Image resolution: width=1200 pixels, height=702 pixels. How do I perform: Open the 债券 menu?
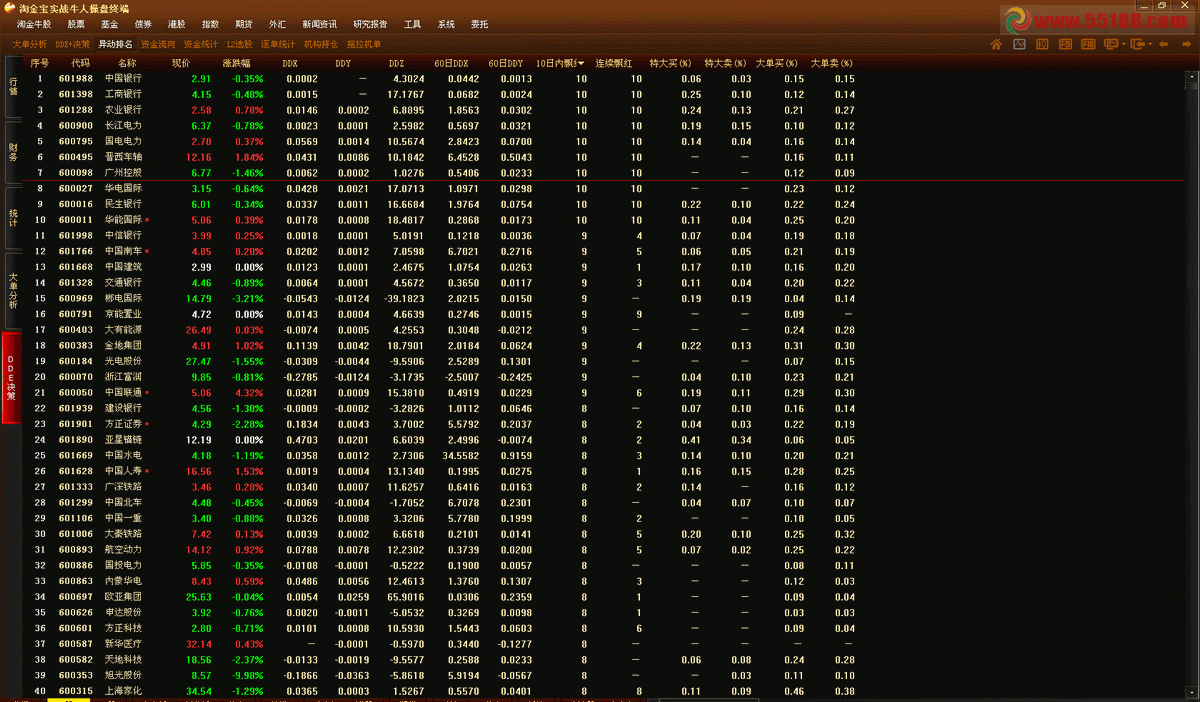(143, 24)
